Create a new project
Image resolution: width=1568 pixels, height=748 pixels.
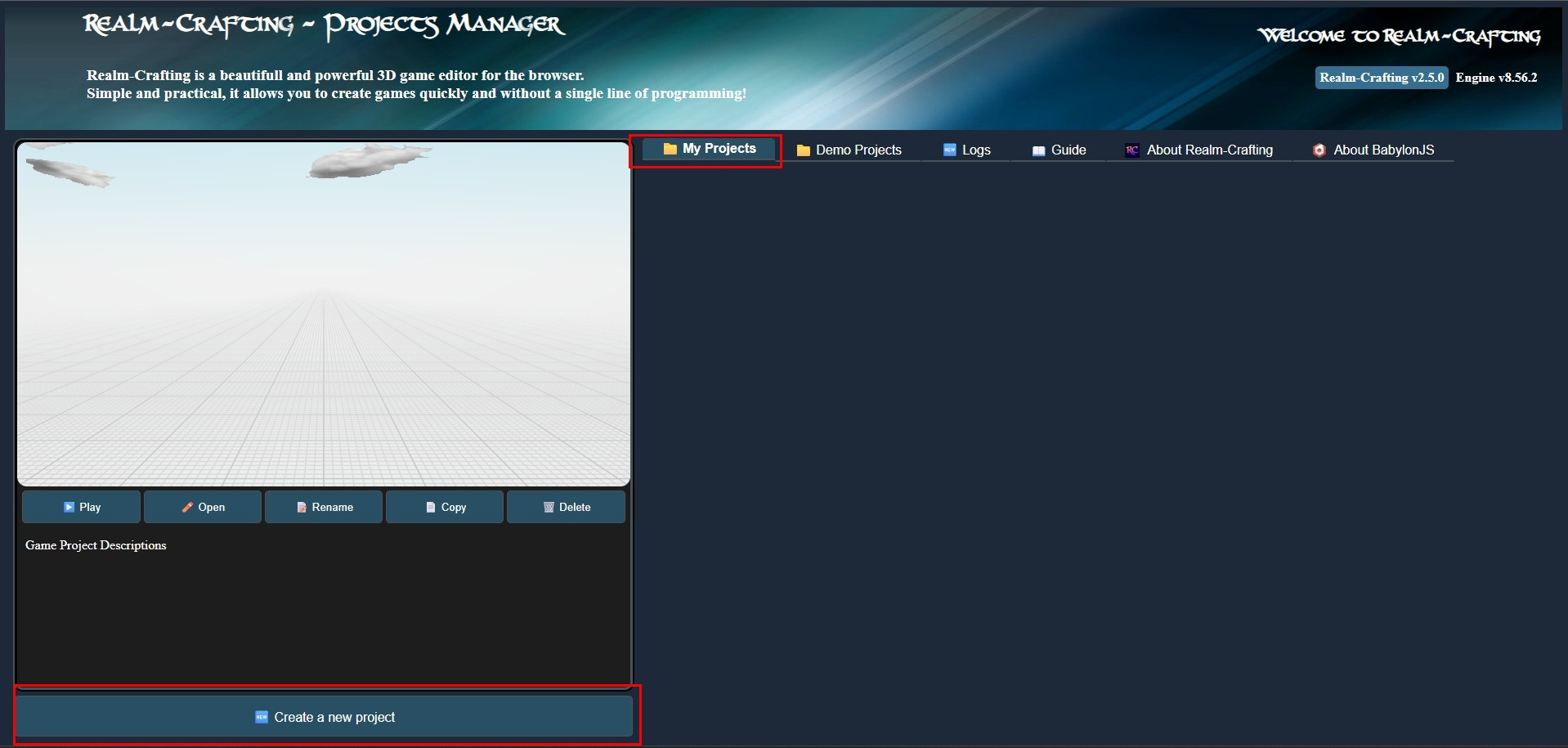[x=325, y=717]
